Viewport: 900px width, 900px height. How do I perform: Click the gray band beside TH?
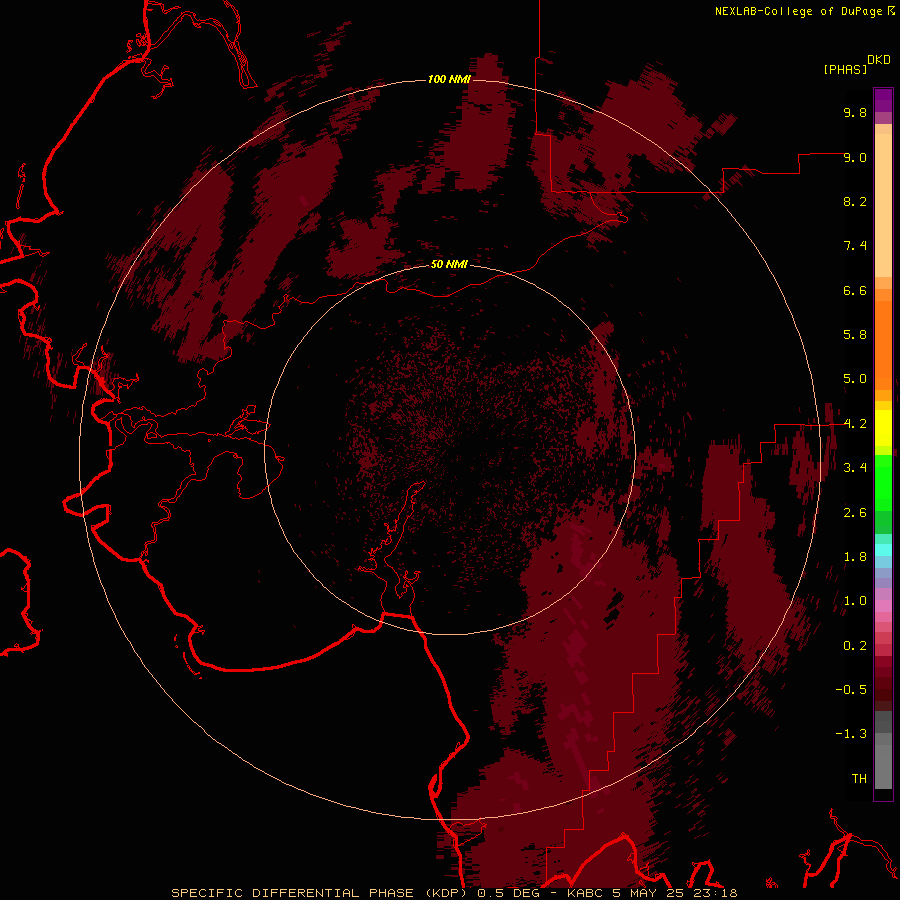click(x=883, y=766)
